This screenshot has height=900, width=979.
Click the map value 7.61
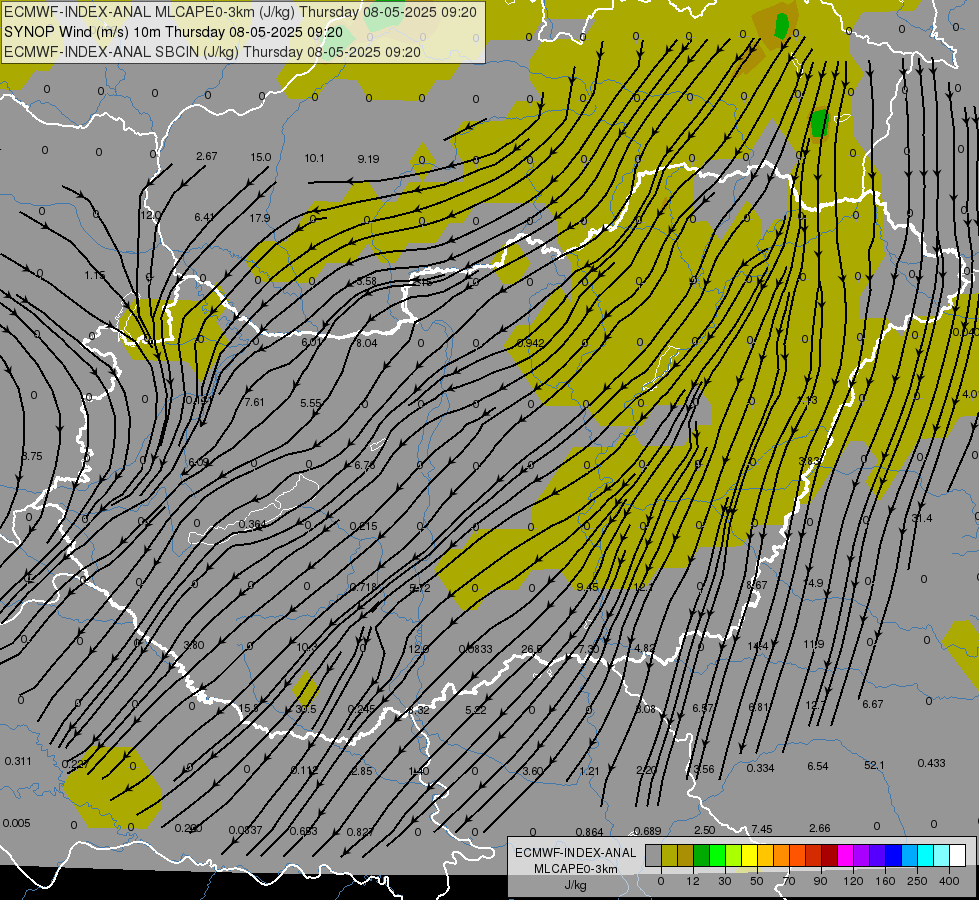click(x=254, y=402)
